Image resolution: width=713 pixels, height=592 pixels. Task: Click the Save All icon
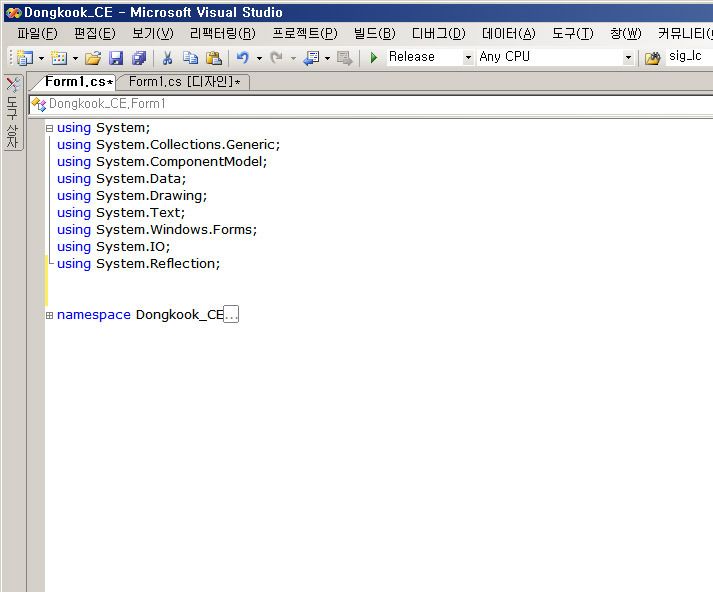coord(139,58)
